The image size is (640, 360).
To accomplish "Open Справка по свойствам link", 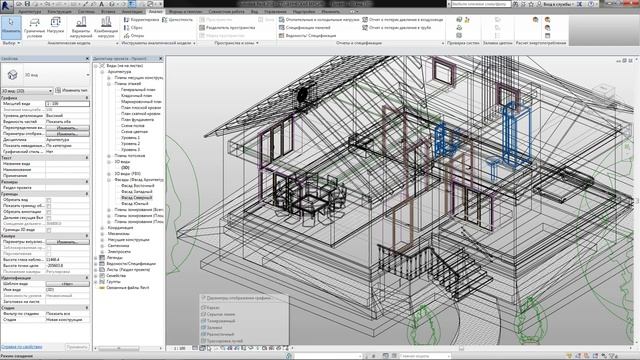I will 22,347.
